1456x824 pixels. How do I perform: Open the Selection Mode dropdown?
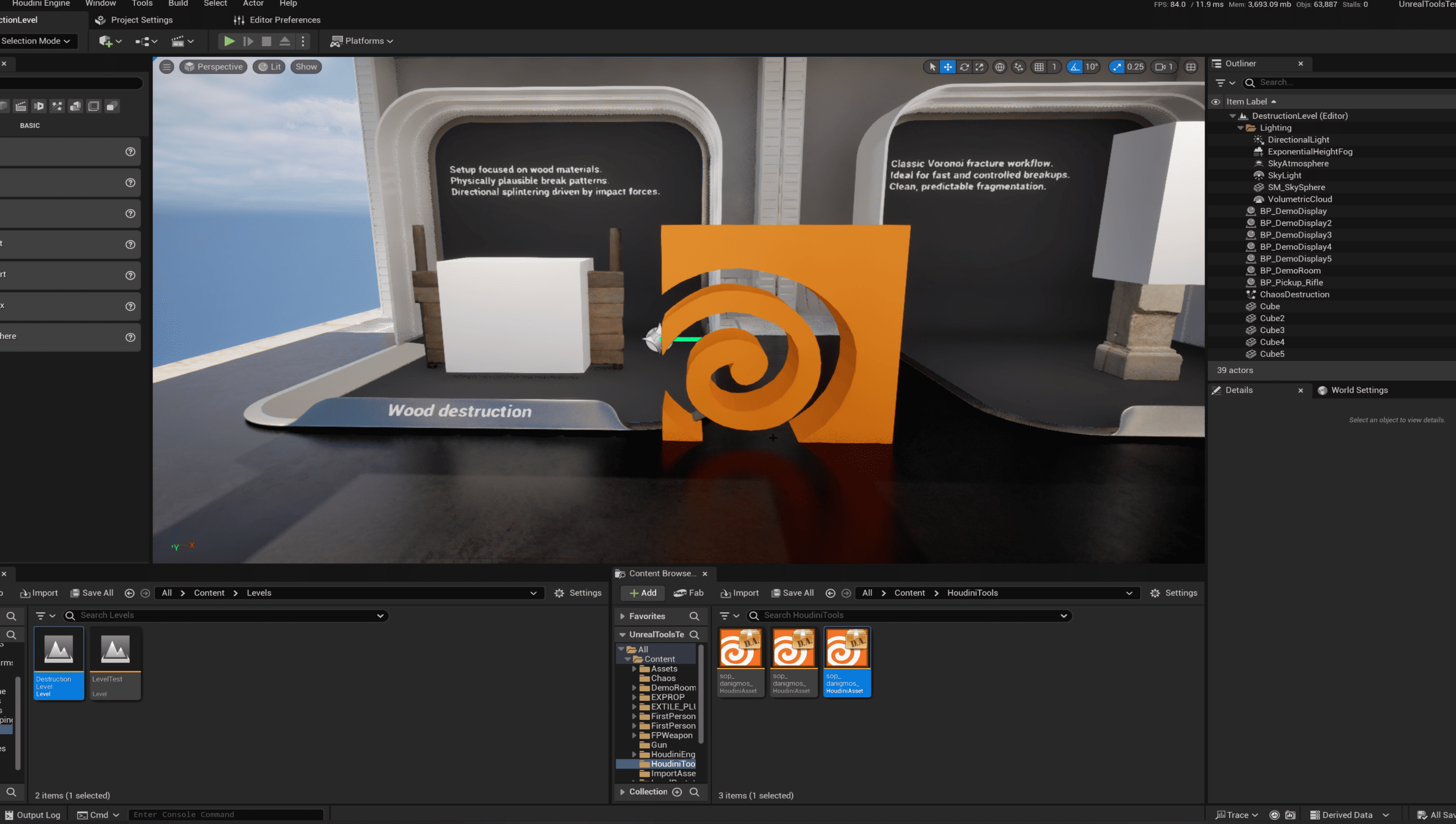coord(36,41)
